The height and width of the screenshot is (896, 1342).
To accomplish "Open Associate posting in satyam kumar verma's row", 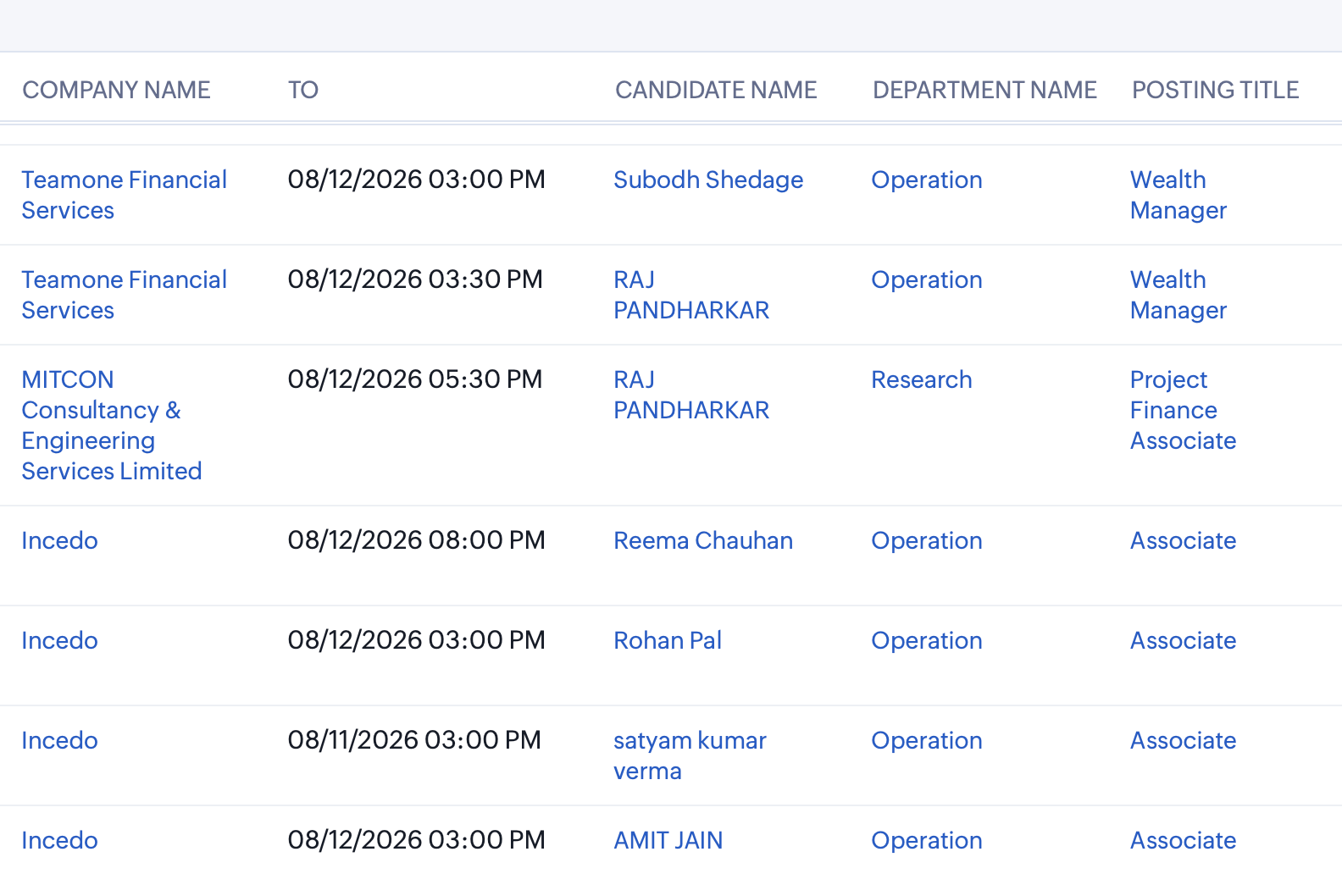I will point(1184,740).
